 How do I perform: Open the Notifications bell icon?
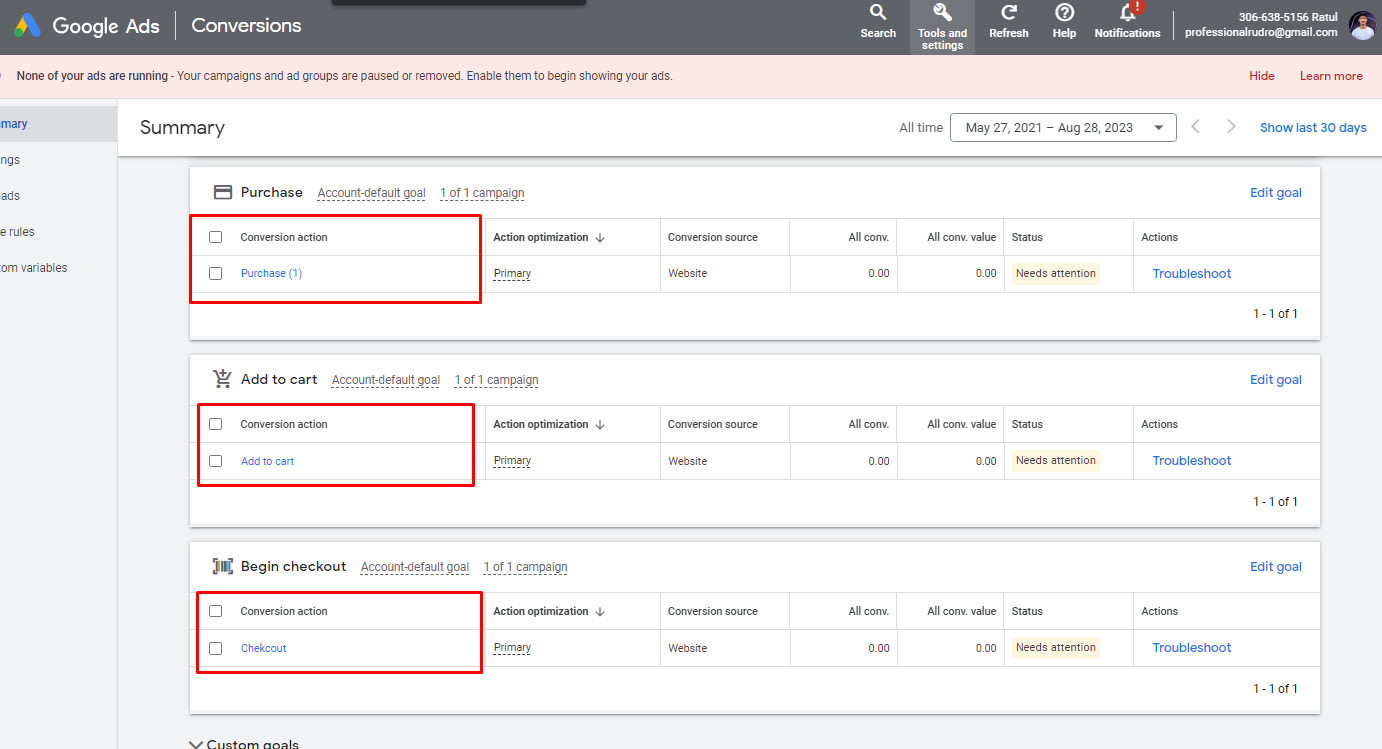click(x=1127, y=13)
